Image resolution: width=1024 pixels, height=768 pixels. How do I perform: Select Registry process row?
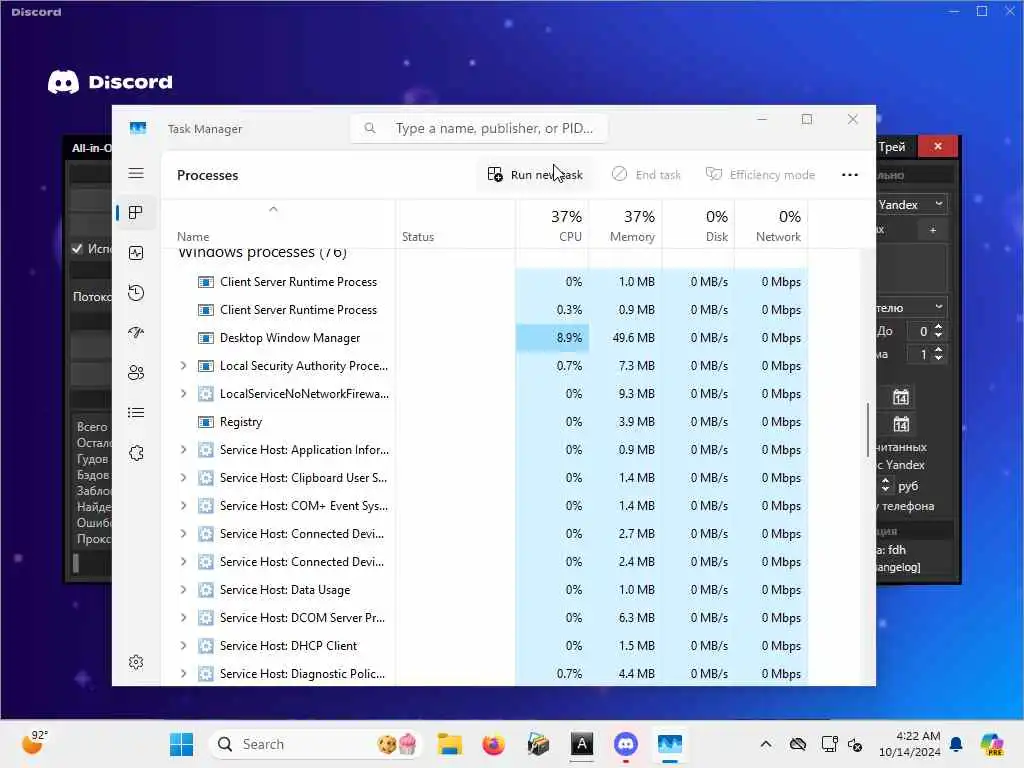(x=485, y=422)
